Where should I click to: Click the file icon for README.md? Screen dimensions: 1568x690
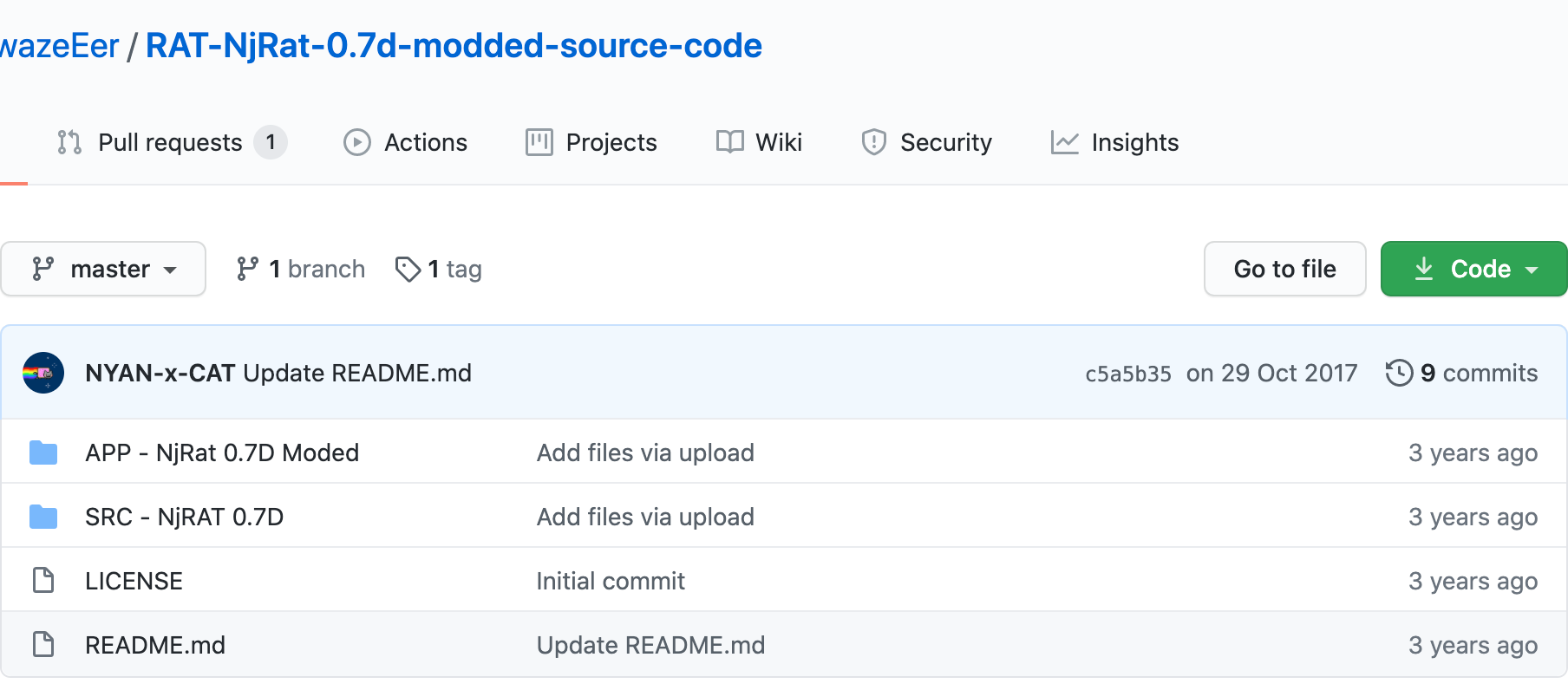(x=43, y=644)
